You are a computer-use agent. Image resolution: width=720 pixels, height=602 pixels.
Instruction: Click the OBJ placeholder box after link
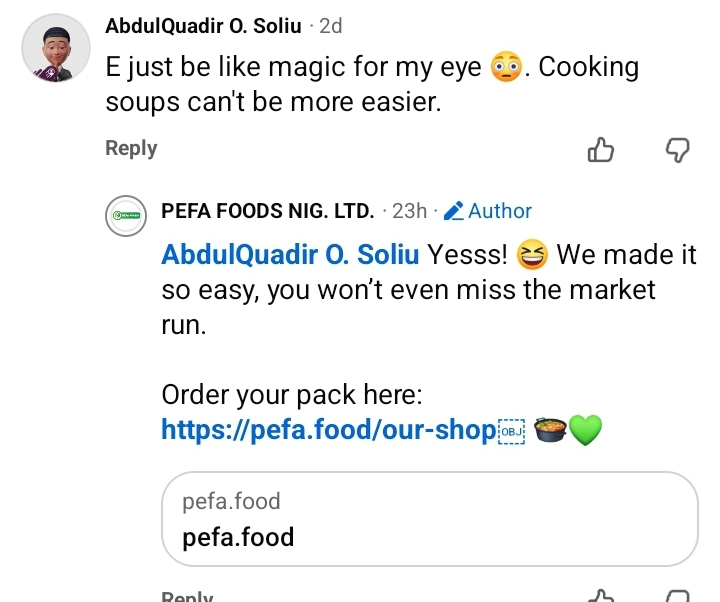(x=511, y=431)
